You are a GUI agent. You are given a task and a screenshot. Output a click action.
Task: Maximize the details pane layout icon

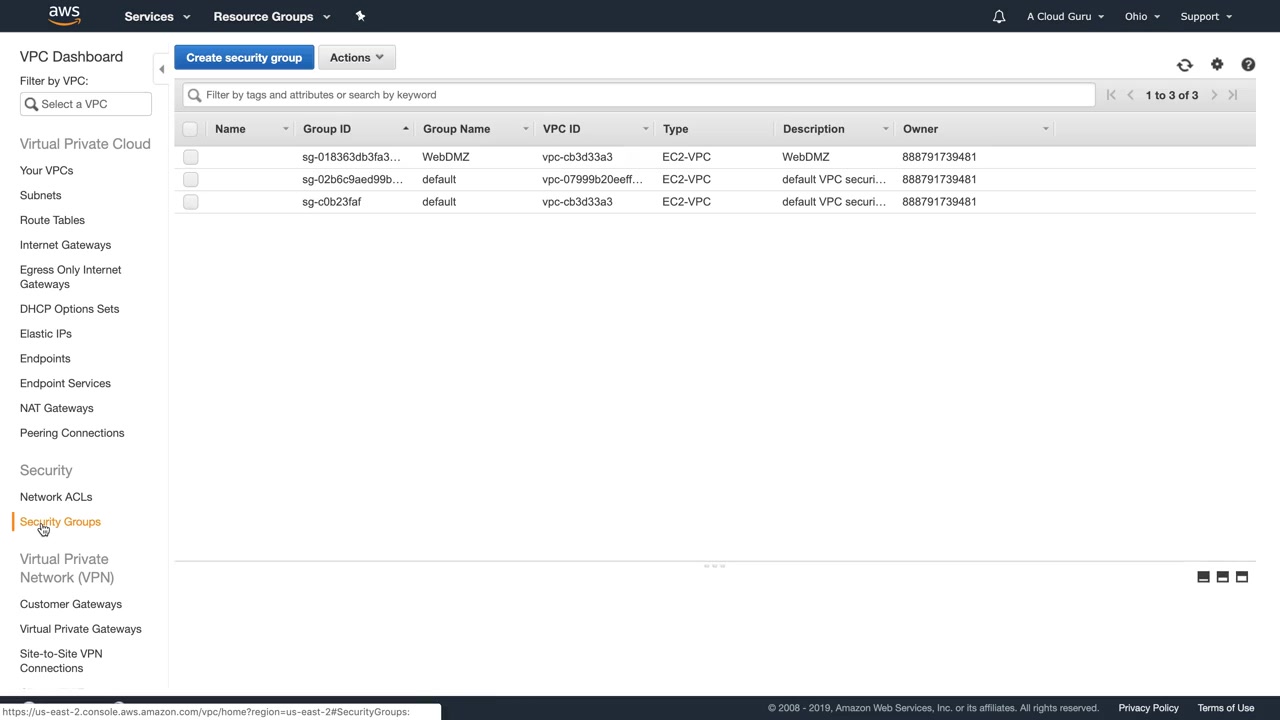[1242, 577]
